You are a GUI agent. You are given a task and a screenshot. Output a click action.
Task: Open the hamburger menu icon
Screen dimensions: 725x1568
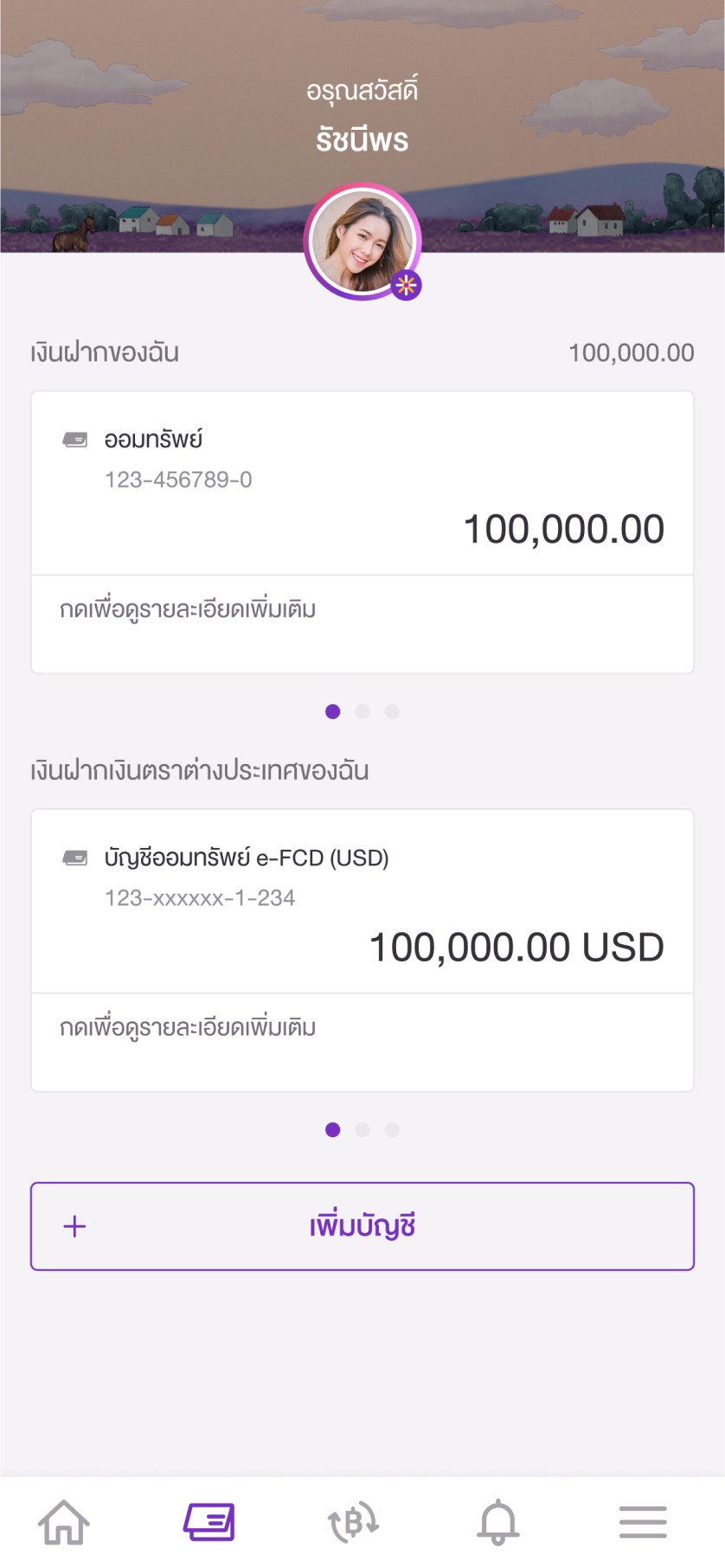point(643,1522)
